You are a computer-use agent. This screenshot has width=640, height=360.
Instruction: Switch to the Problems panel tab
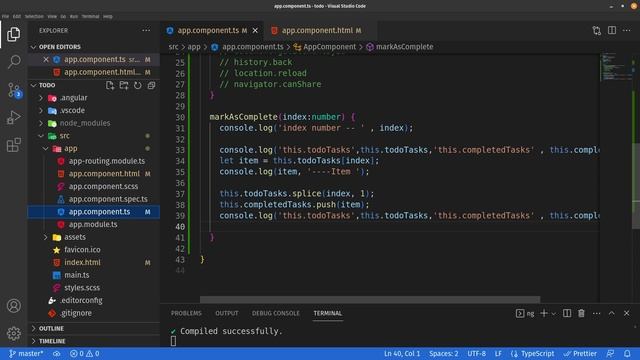click(x=186, y=313)
